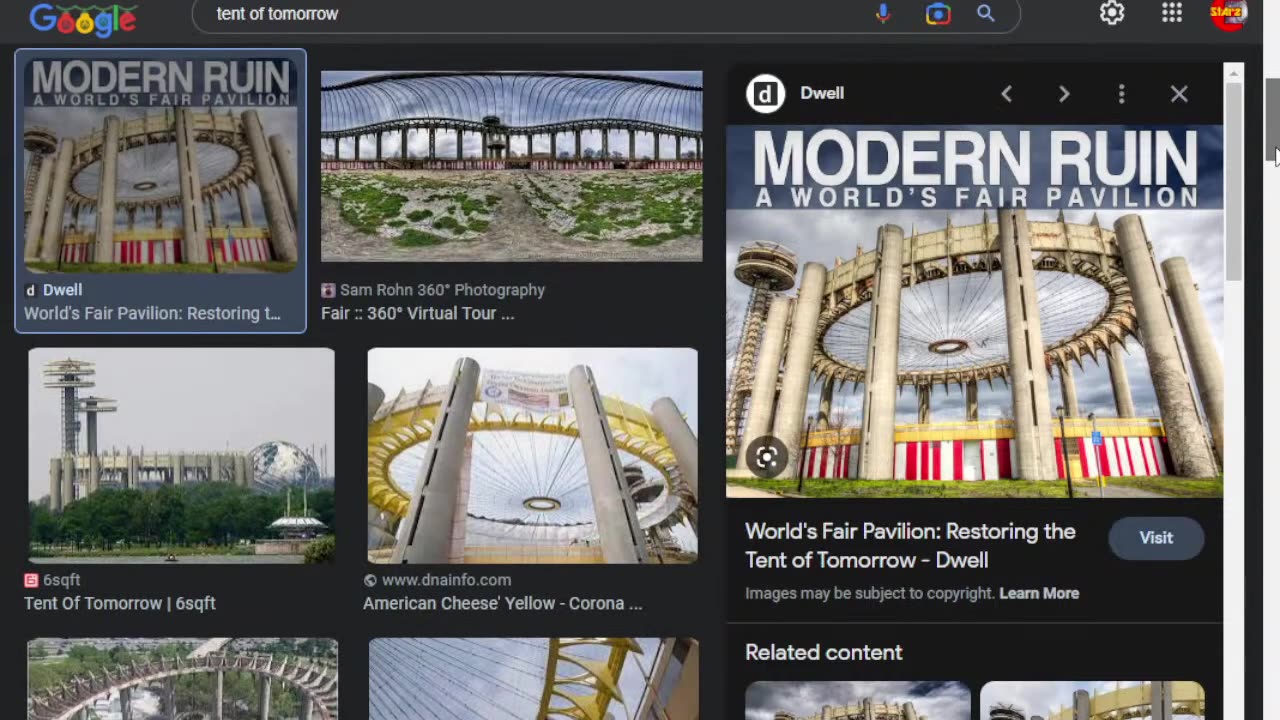Image resolution: width=1280 pixels, height=720 pixels.
Task: Click the 'Related content' heading
Action: 824,652
